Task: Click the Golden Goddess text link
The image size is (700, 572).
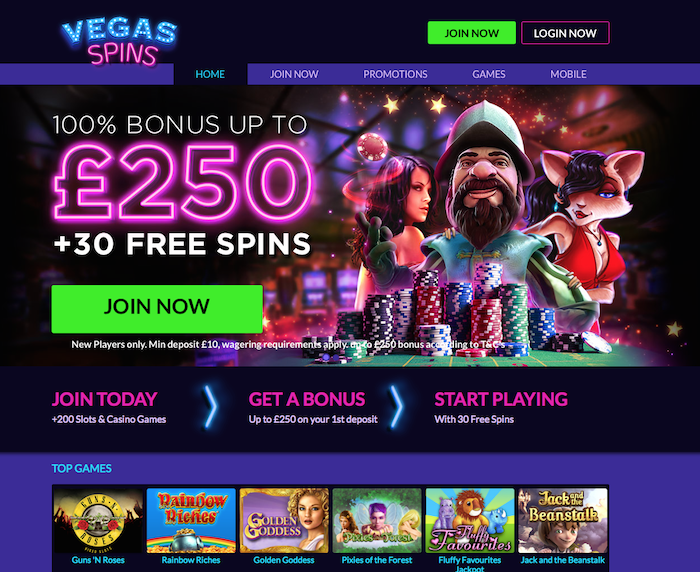Action: tap(284, 560)
